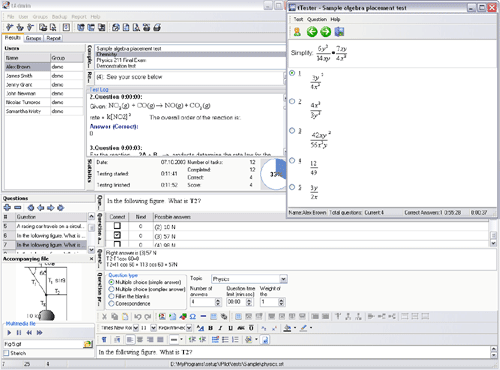Toggle the Stretch checkbox
Image resolution: width=500 pixels, height=370 pixels.
pyautogui.click(x=6, y=353)
